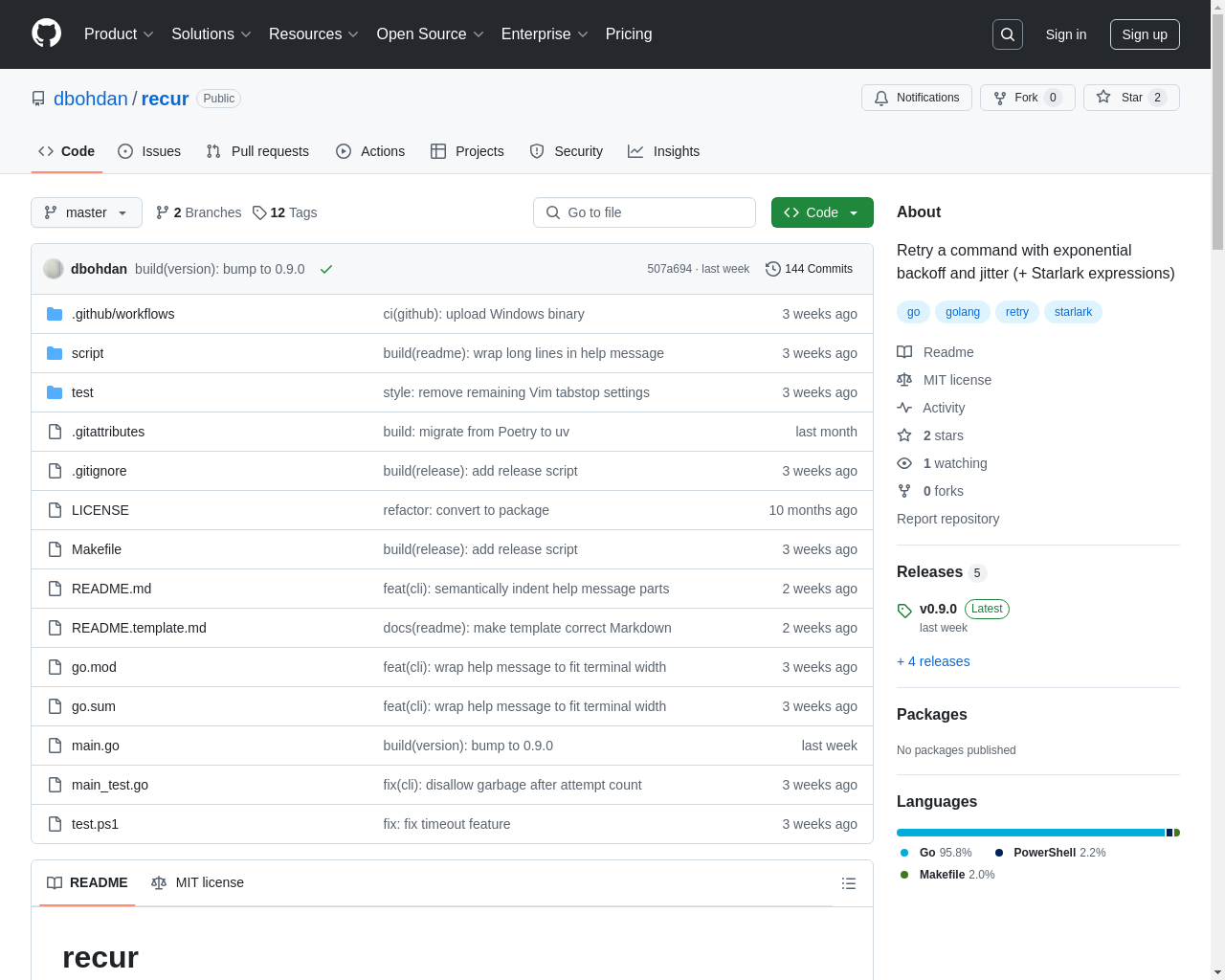Screen dimensions: 1225x980
Task: View the 2 stars link
Action: [x=930, y=435]
